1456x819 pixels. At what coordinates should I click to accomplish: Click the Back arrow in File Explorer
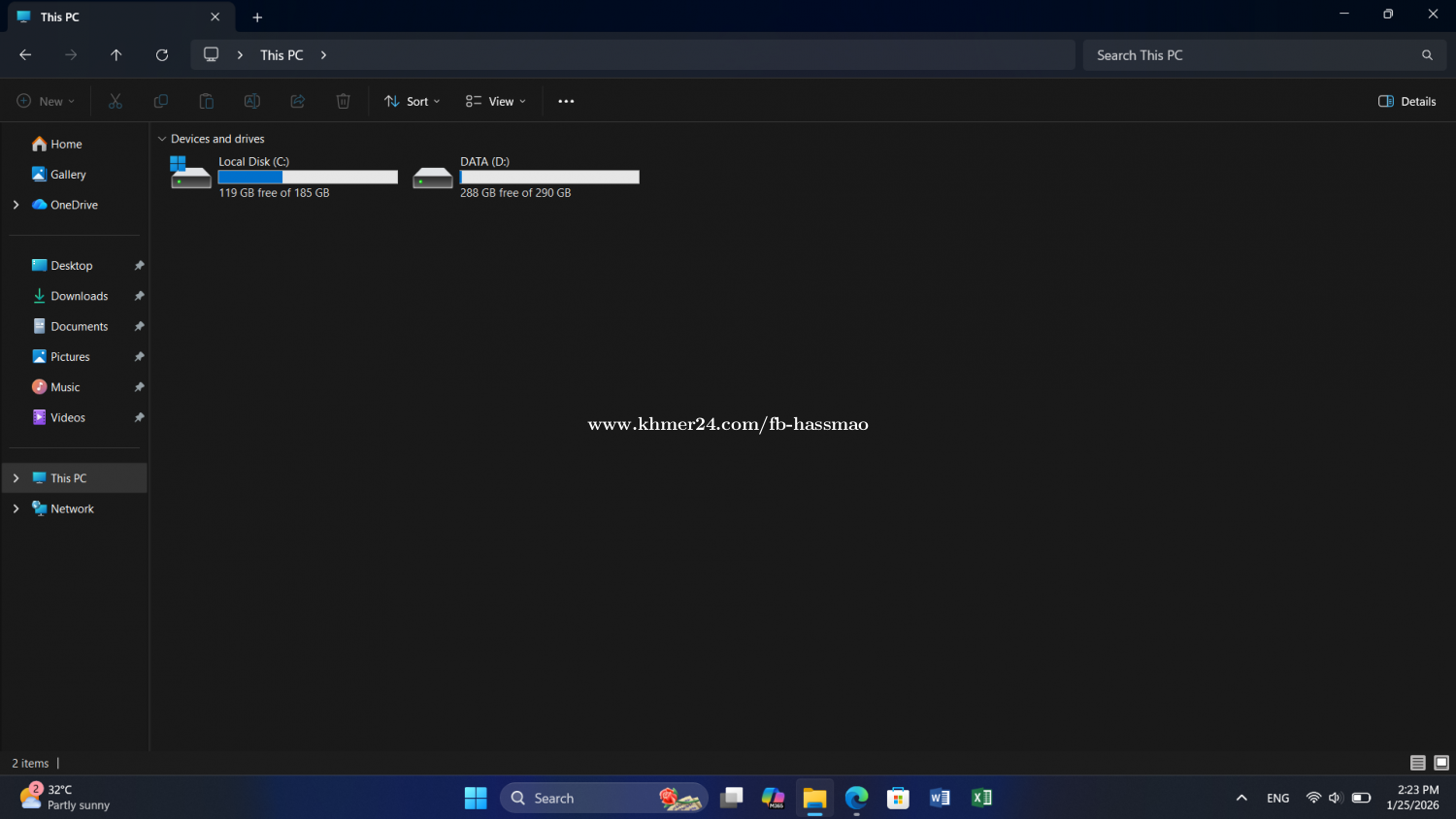pyautogui.click(x=25, y=55)
